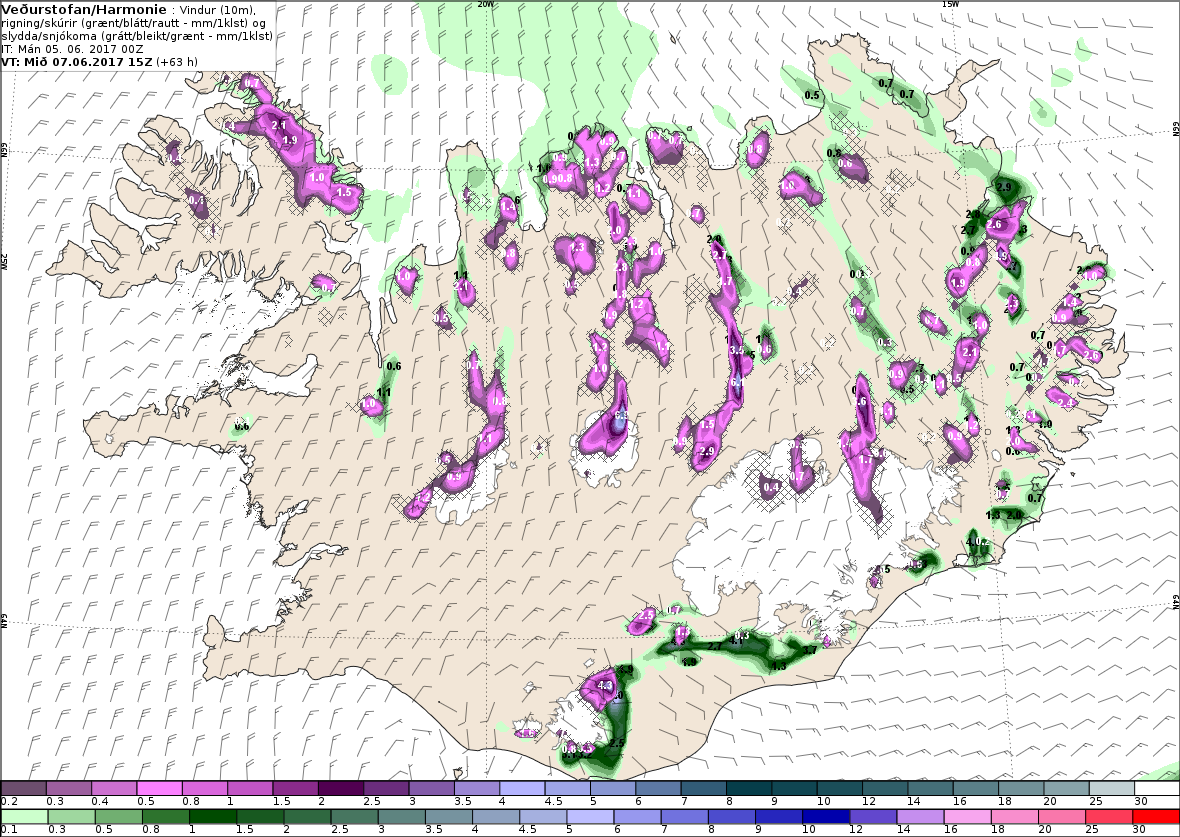
Task: Click the white 30 swatch in the upper legend row
Action: [1157, 789]
